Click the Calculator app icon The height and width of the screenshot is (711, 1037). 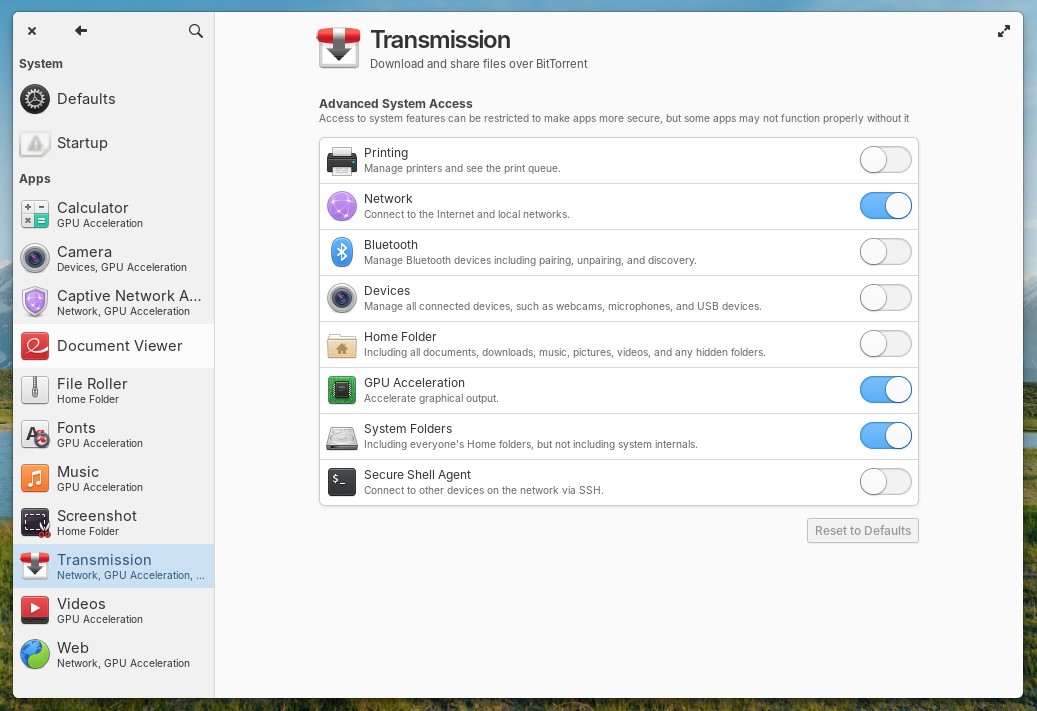coord(34,214)
